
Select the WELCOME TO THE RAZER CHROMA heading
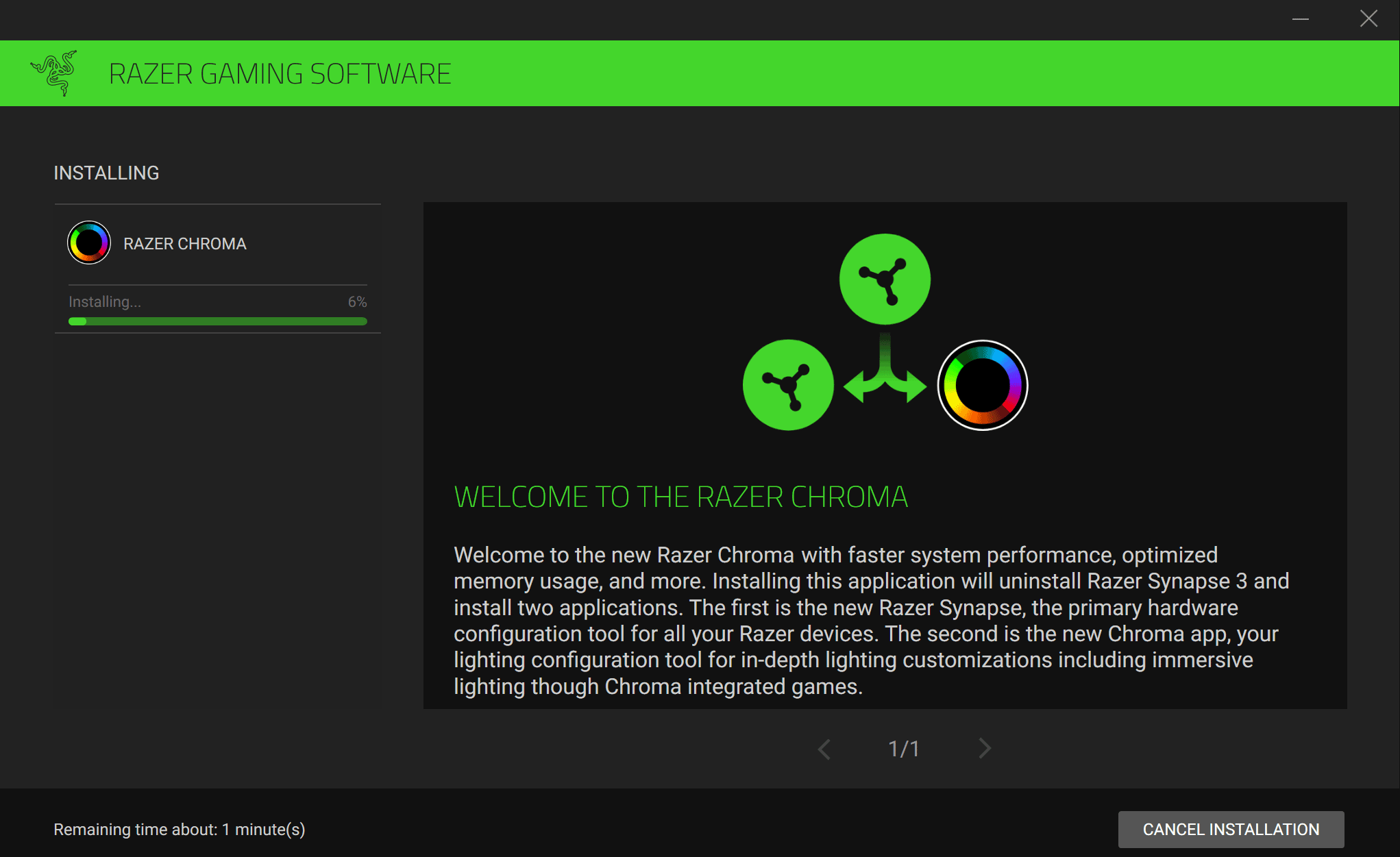680,496
